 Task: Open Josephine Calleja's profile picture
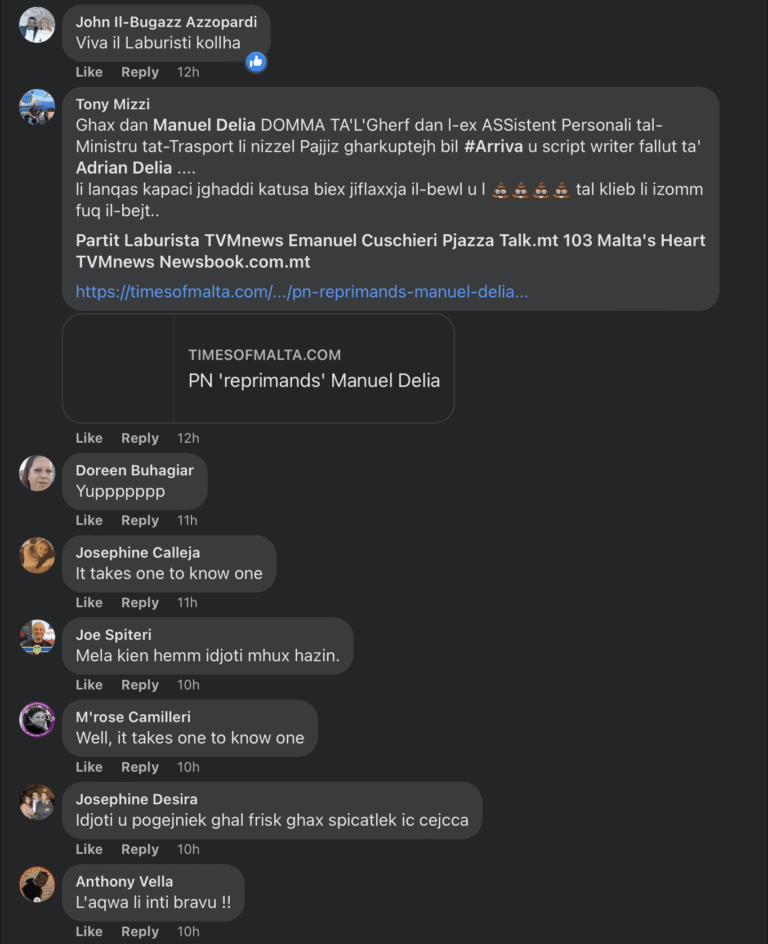coord(37,555)
